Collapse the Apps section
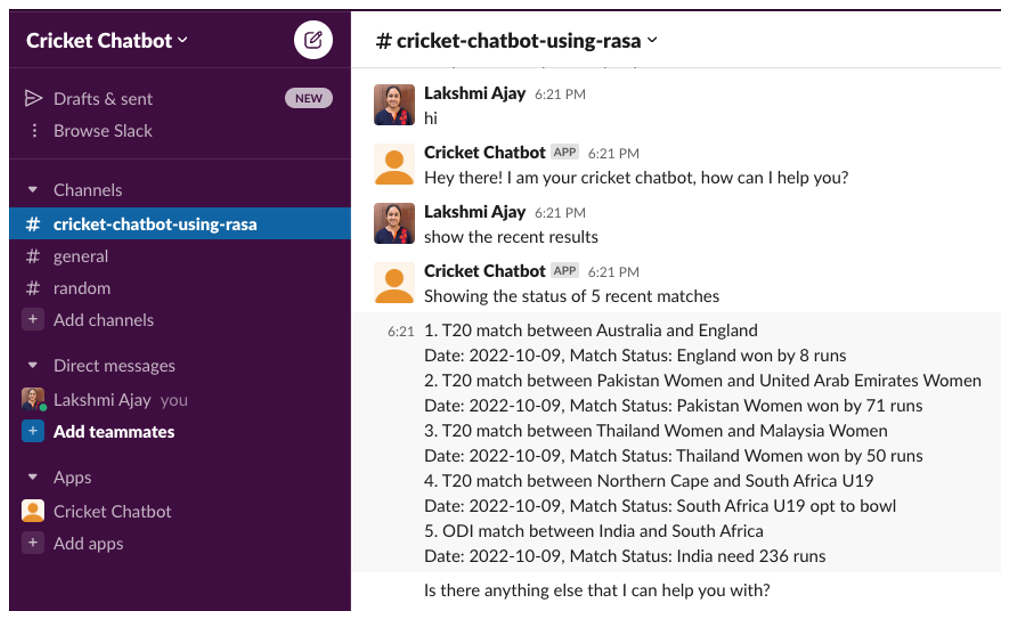The height and width of the screenshot is (619, 1011). point(33,478)
